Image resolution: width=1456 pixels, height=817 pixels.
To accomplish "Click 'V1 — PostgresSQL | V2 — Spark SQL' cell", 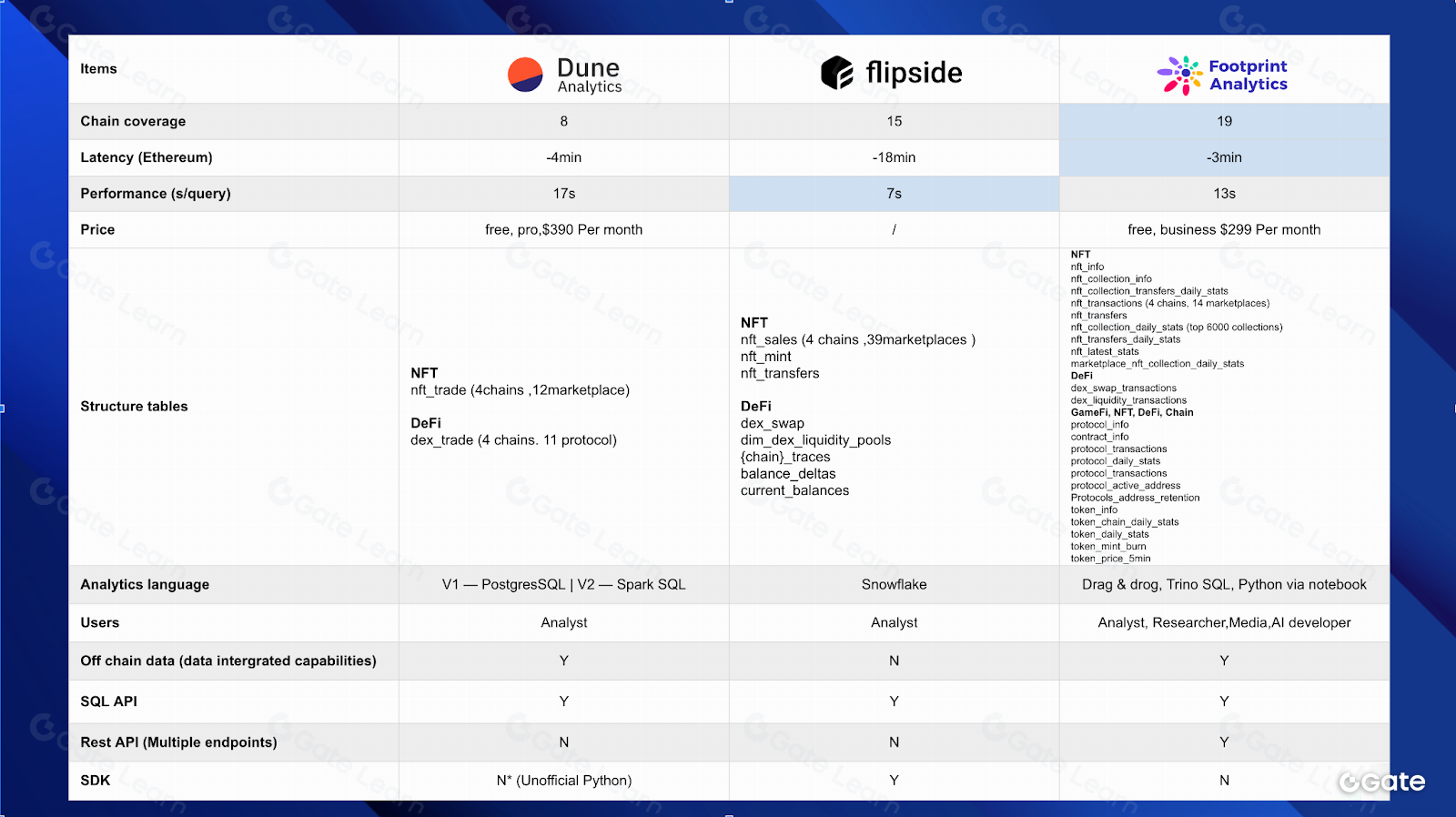I will click(563, 584).
